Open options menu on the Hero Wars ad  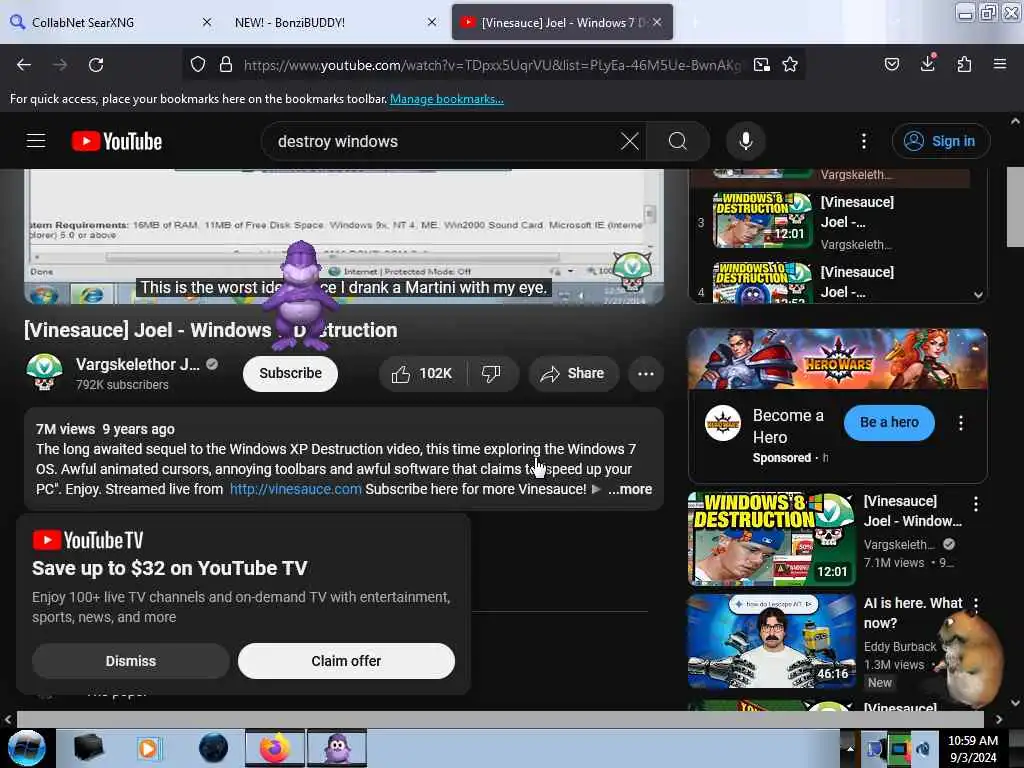(x=961, y=423)
